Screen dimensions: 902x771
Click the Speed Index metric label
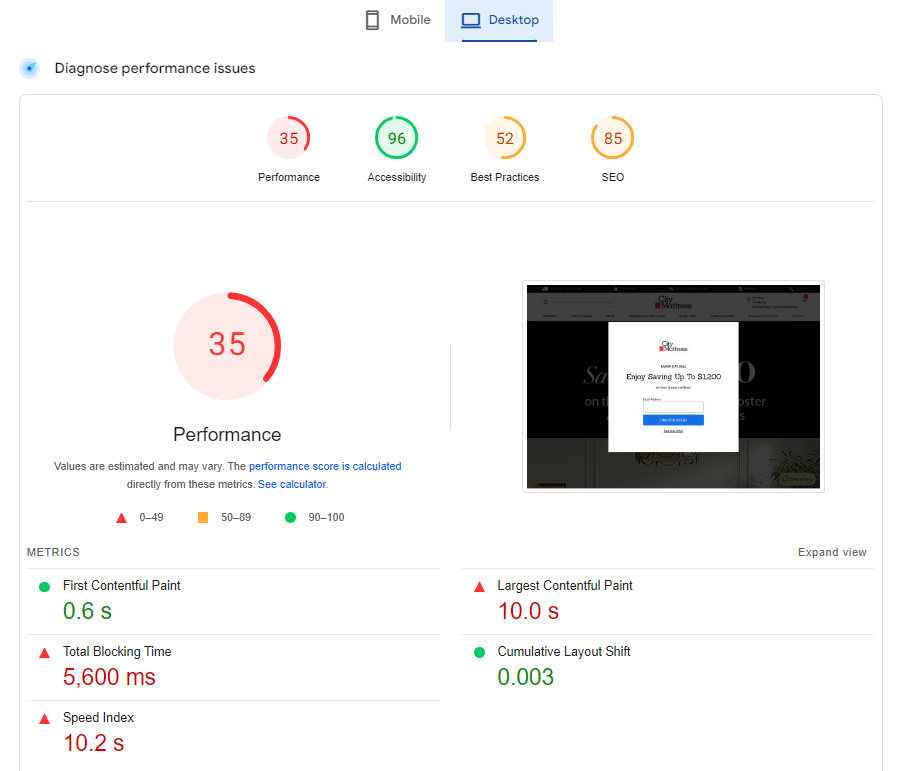tap(98, 718)
